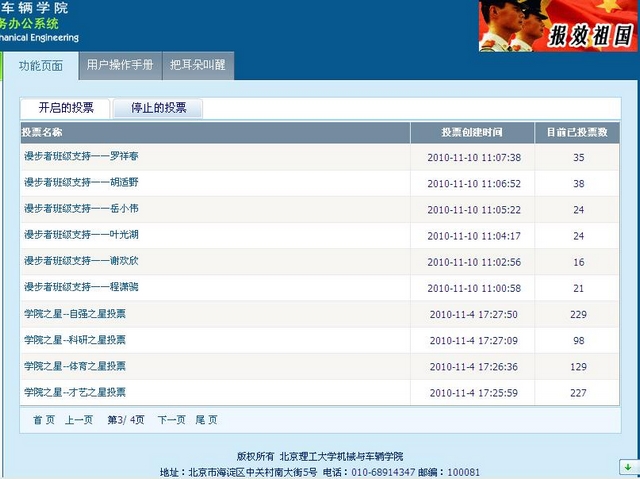Click the 报效祖国 banner image
Image resolution: width=640 pixels, height=479 pixels.
coord(558,25)
